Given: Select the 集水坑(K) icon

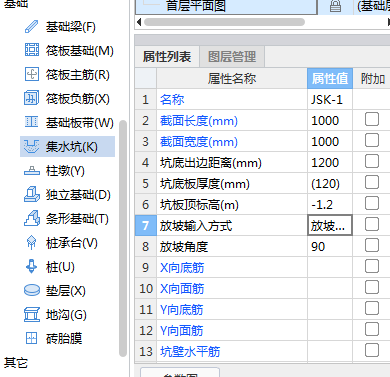Looking at the screenshot, I should click(x=31, y=146).
